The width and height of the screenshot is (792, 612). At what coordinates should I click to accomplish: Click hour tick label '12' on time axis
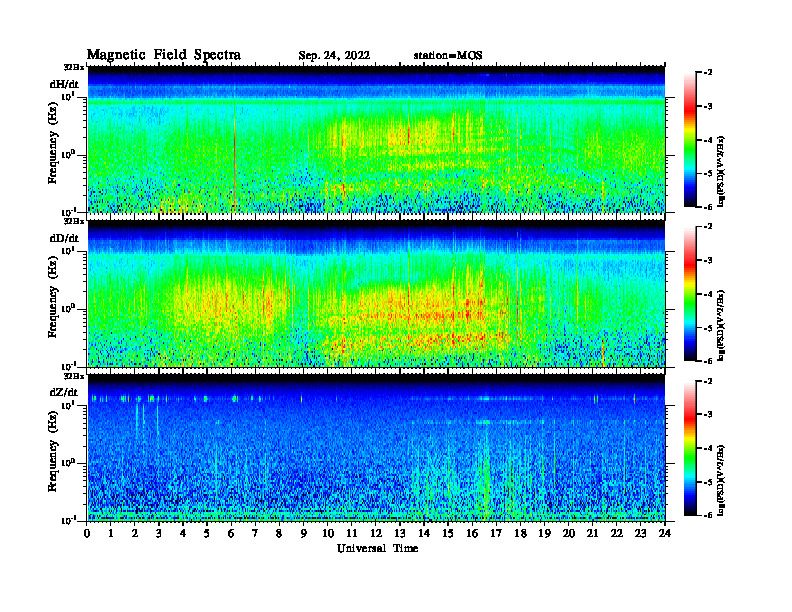tap(376, 533)
